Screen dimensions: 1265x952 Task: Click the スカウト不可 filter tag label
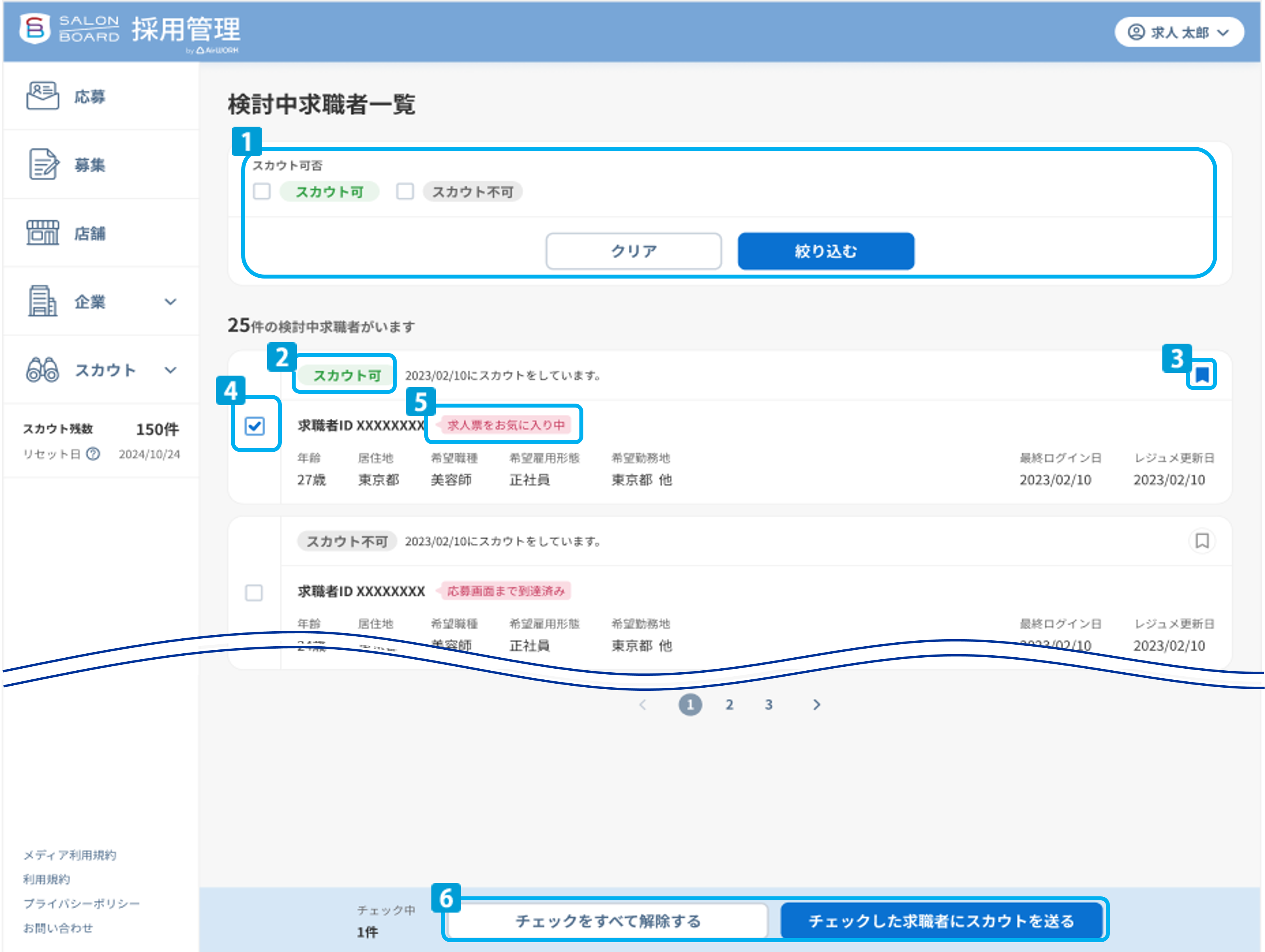(472, 191)
